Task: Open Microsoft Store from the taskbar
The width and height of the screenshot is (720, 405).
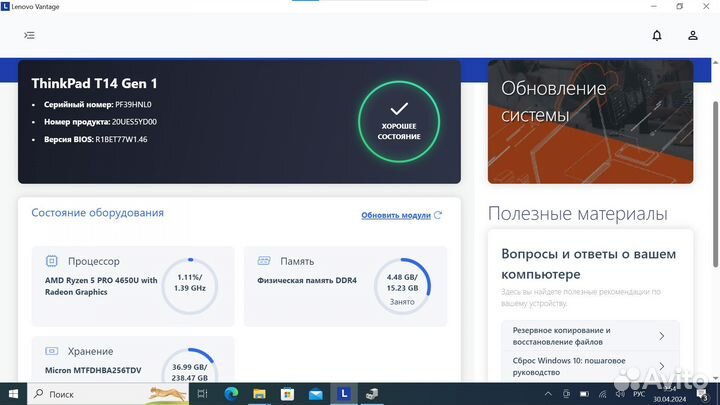Action: point(287,394)
